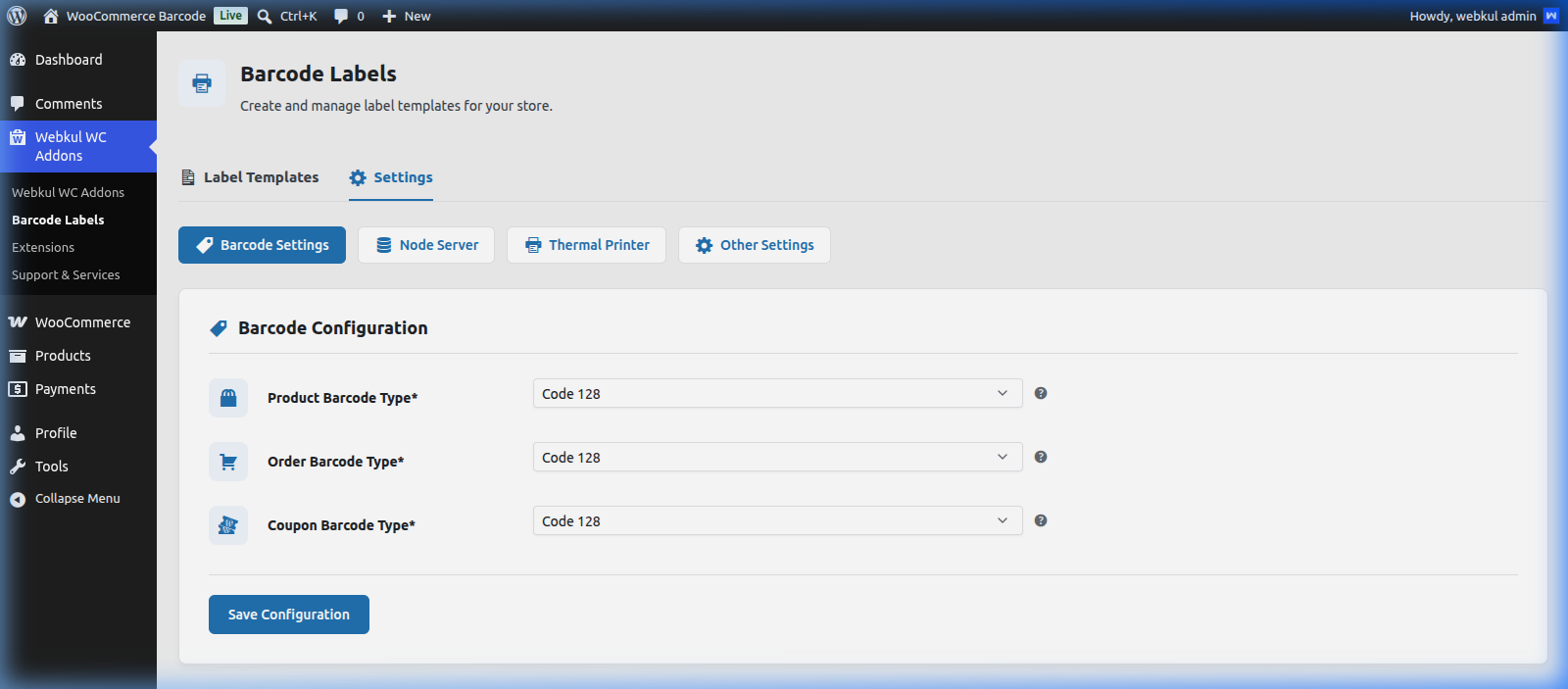This screenshot has width=1568, height=689.
Task: Open the Order Barcode Type dropdown
Action: tap(778, 457)
